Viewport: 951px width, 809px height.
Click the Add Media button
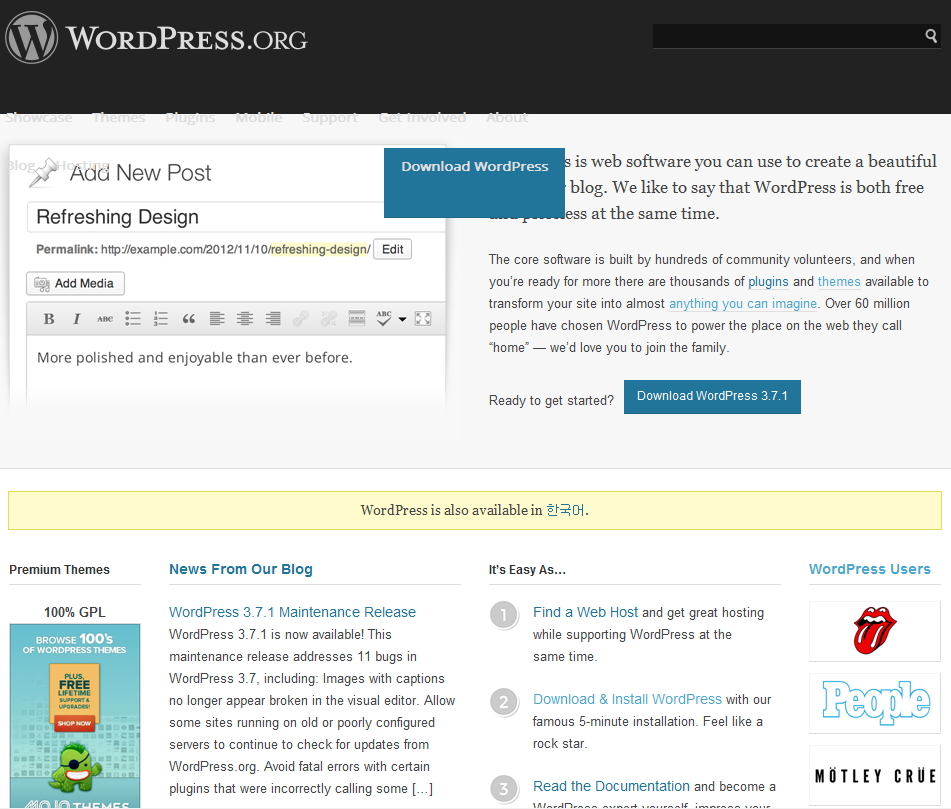tap(75, 283)
